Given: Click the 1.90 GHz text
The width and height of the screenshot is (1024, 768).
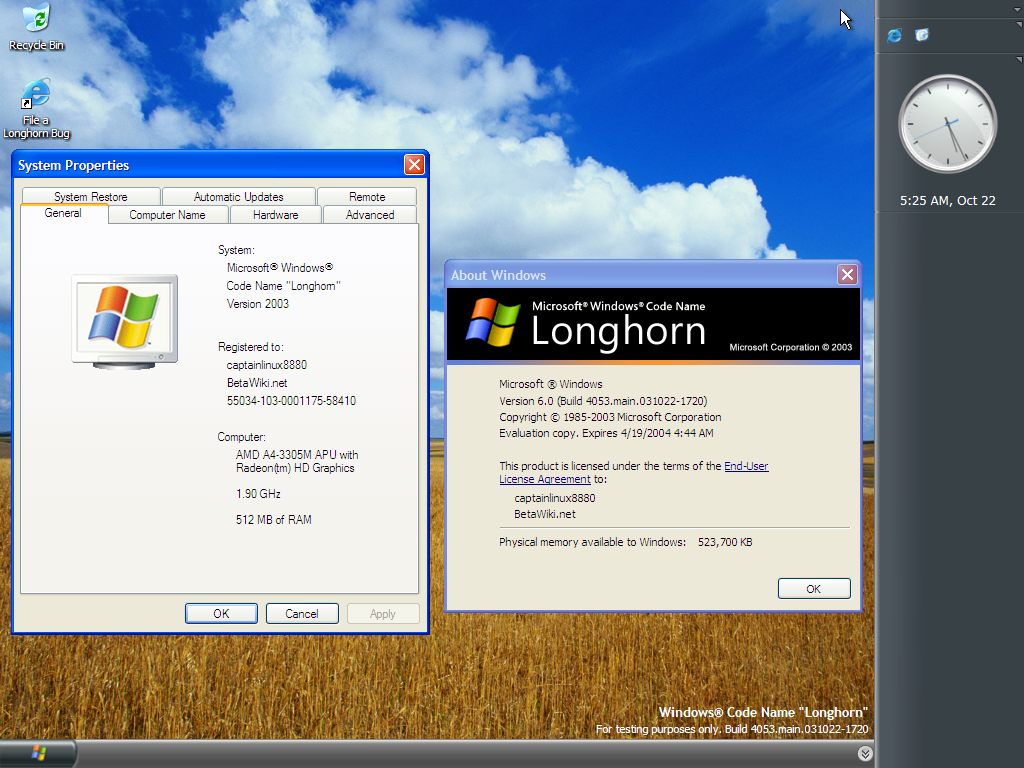Looking at the screenshot, I should click(259, 494).
